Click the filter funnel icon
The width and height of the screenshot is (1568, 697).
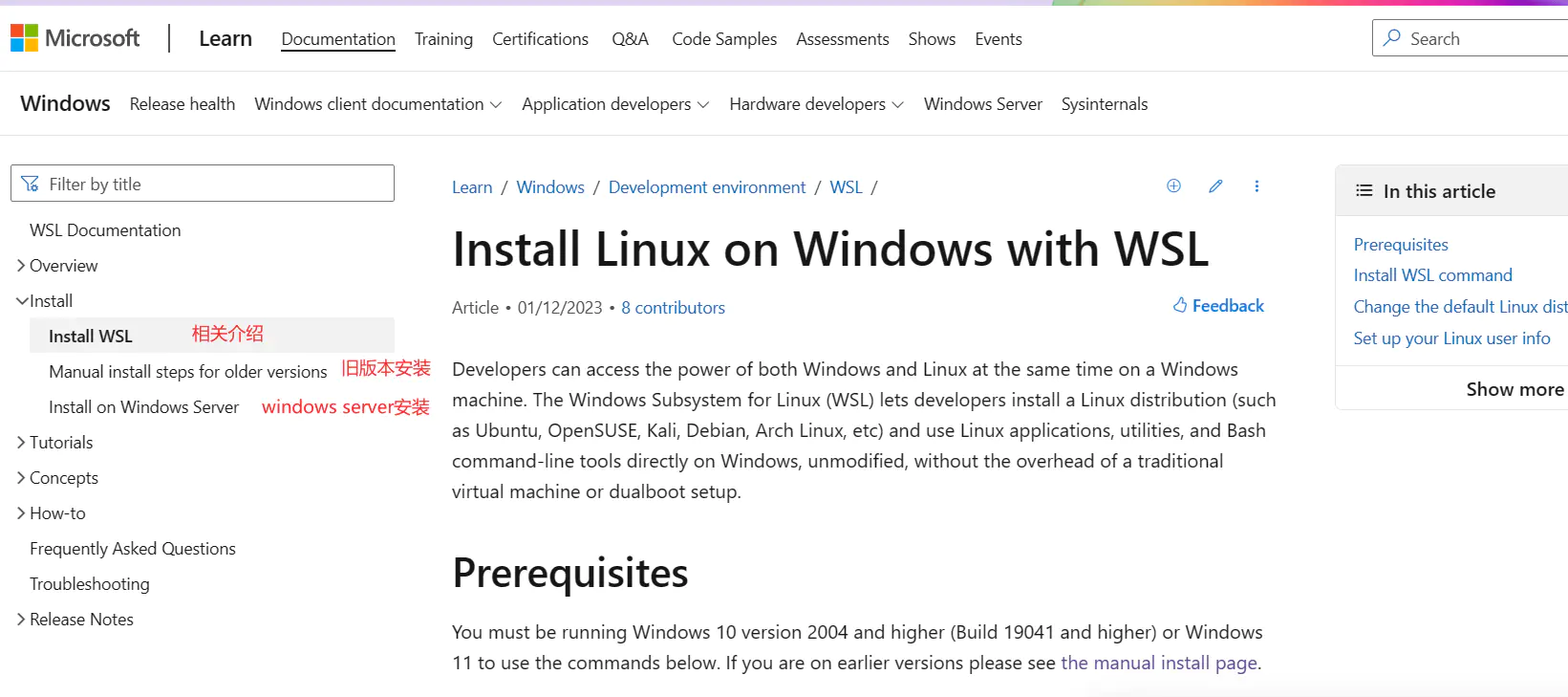[x=30, y=184]
